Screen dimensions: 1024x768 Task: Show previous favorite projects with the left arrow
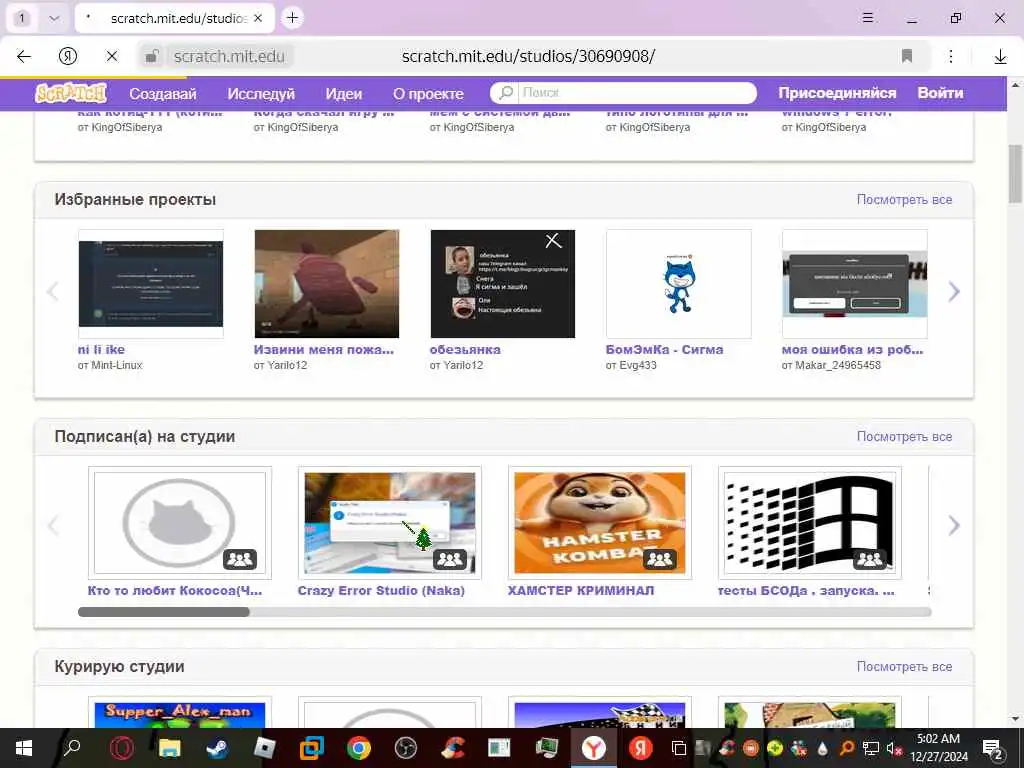pos(53,291)
